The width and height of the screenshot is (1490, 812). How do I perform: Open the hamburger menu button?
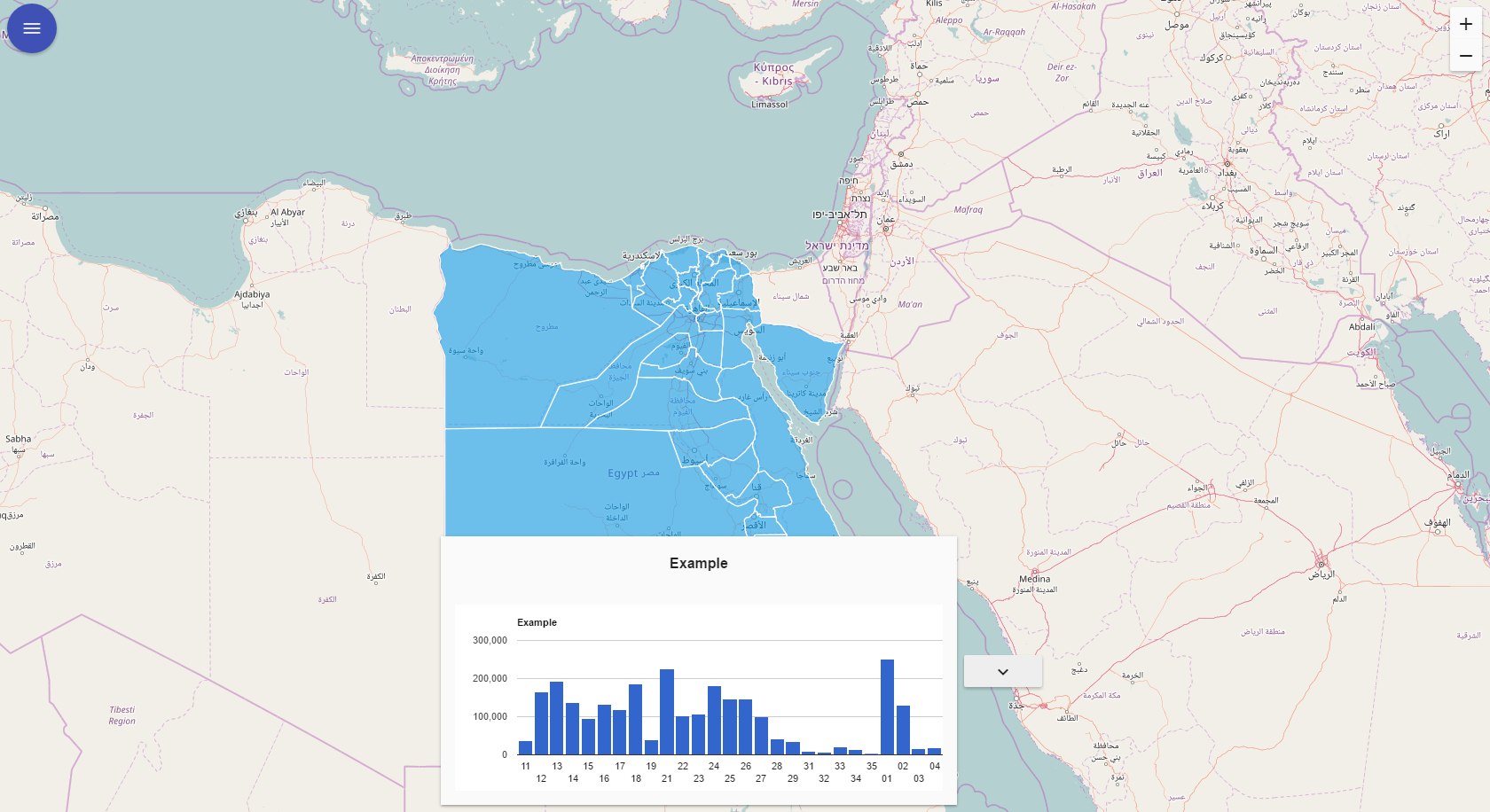[x=32, y=28]
